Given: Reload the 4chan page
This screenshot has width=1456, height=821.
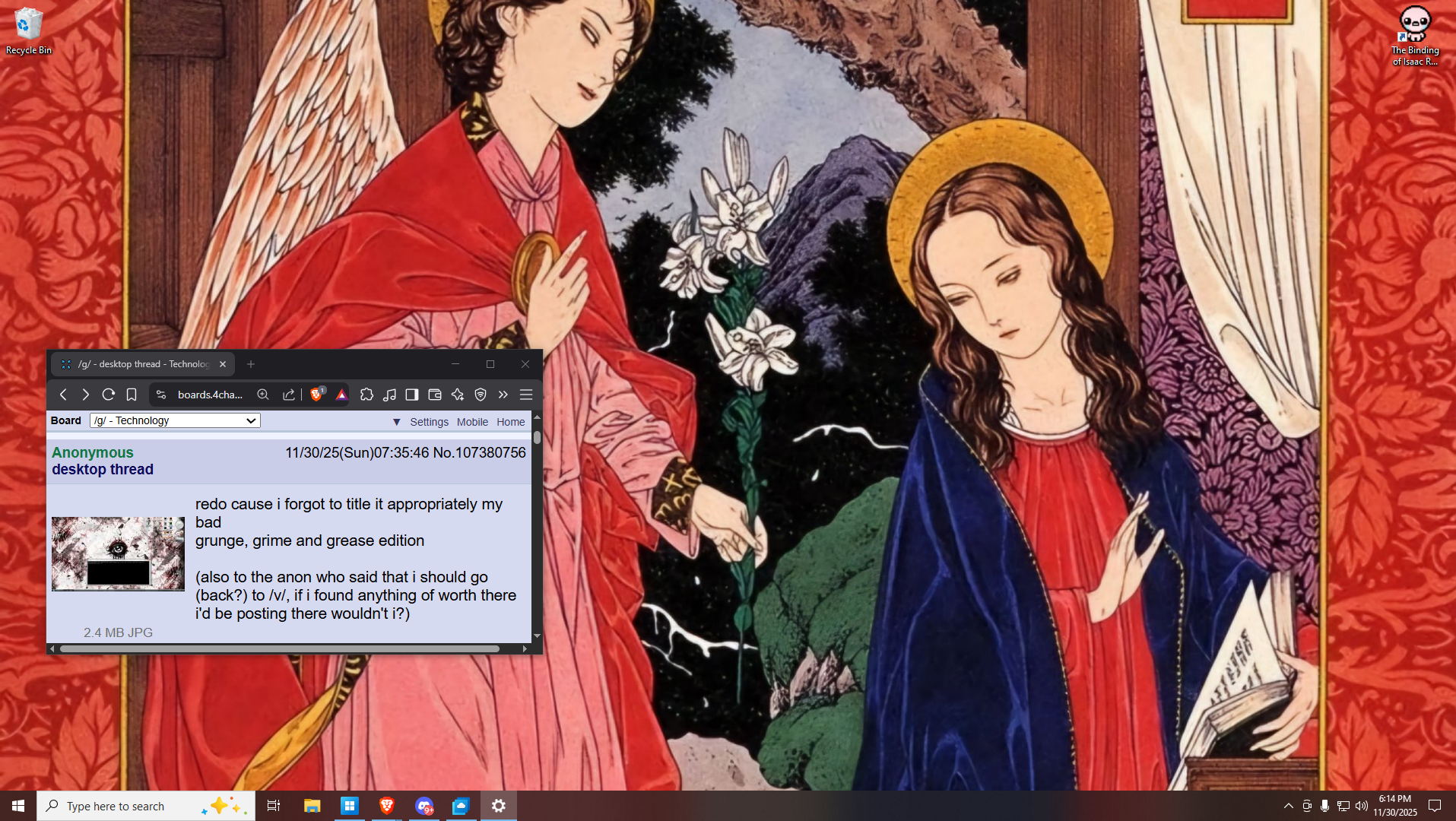Looking at the screenshot, I should (x=108, y=395).
